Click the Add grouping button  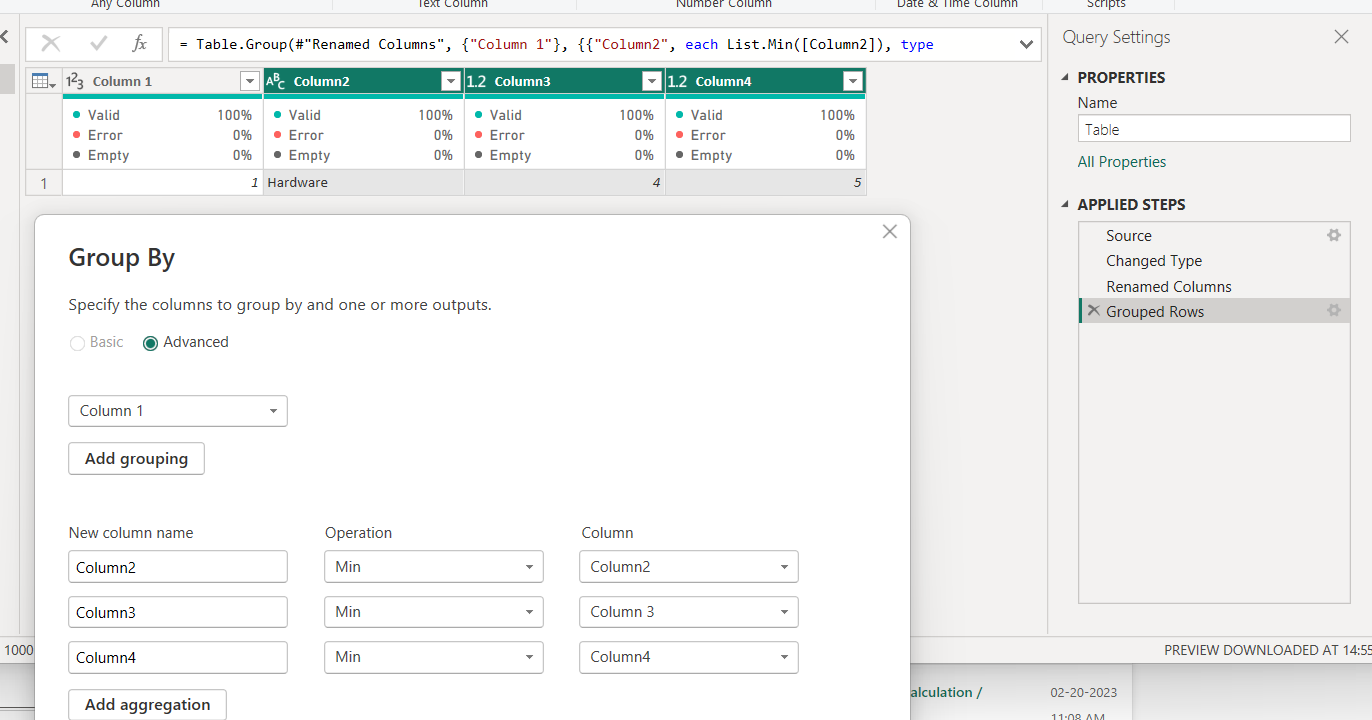tap(136, 459)
